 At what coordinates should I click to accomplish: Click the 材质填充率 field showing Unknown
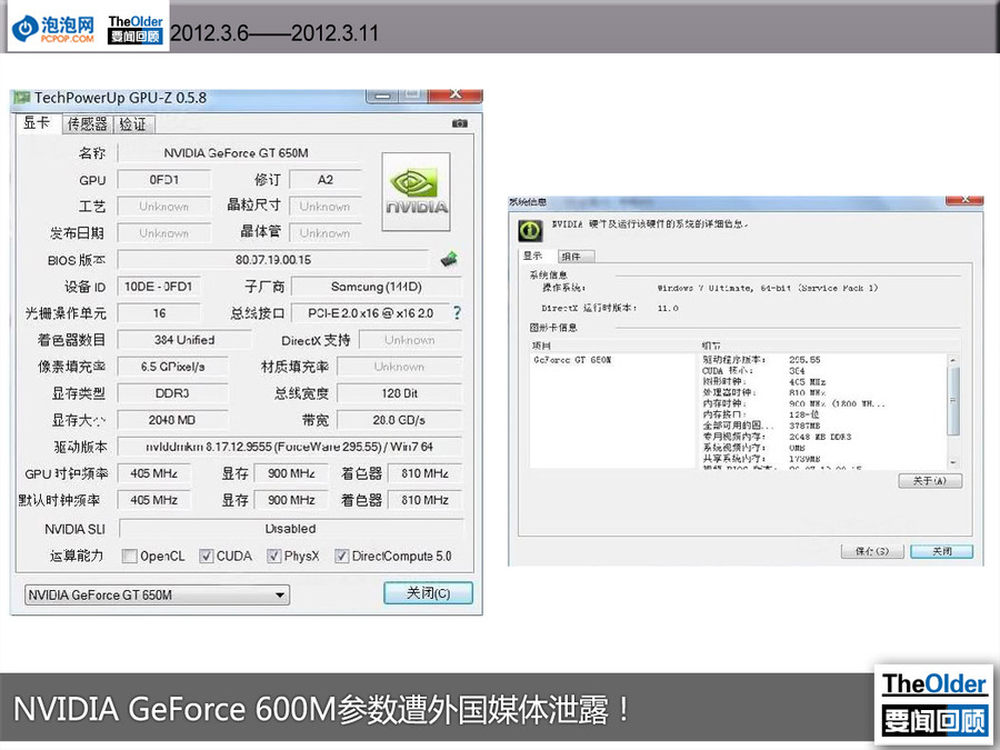tap(399, 367)
